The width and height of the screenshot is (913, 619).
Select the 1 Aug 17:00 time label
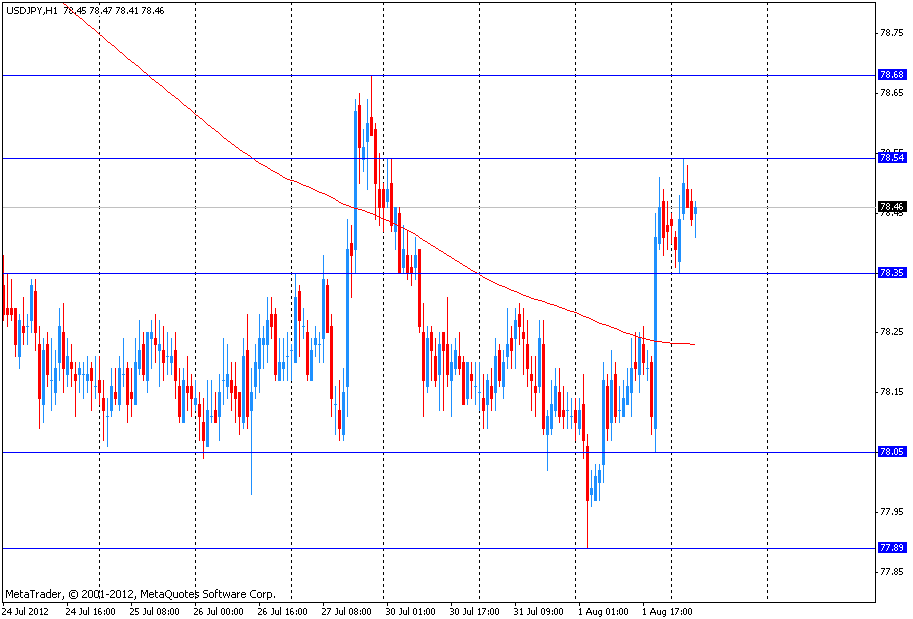[668, 610]
